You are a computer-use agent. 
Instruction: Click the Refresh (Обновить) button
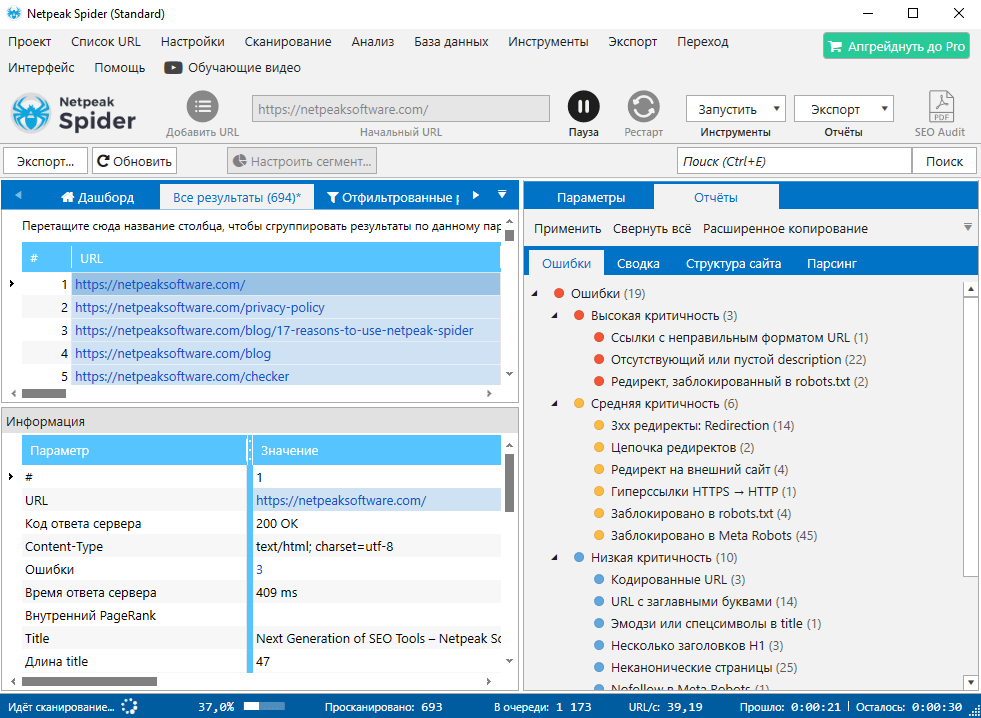point(135,161)
